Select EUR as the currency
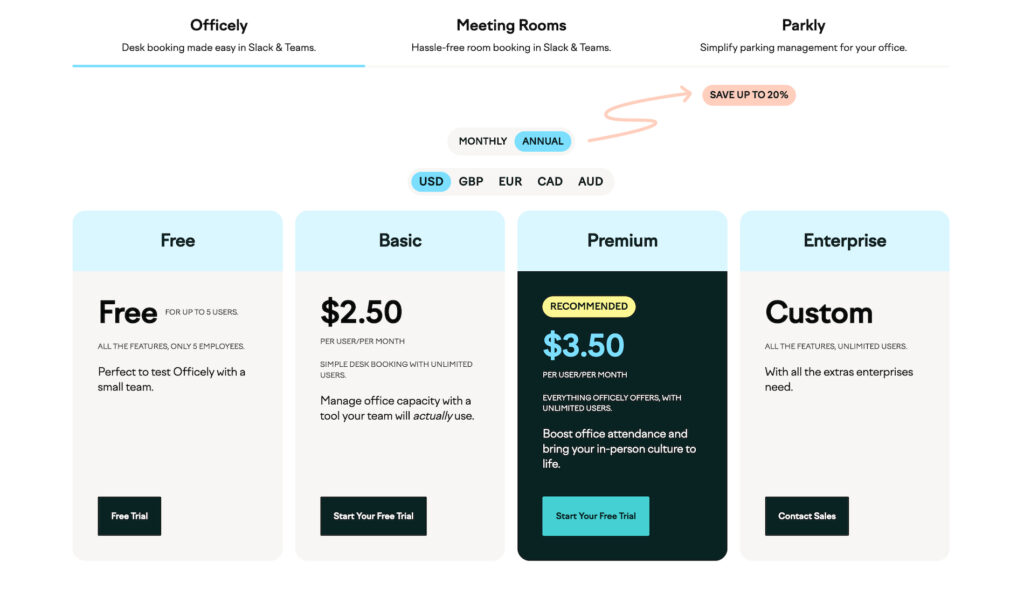 (510, 181)
